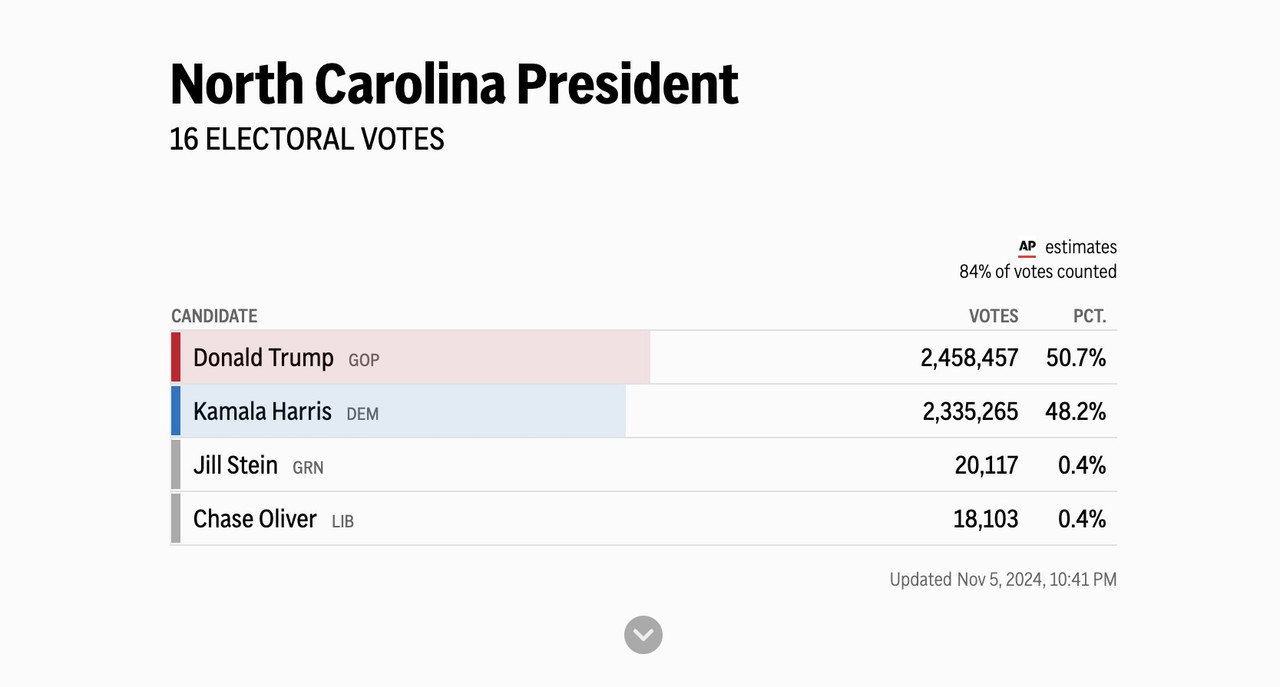
Task: Click the CANDIDATE column header
Action: (214, 316)
